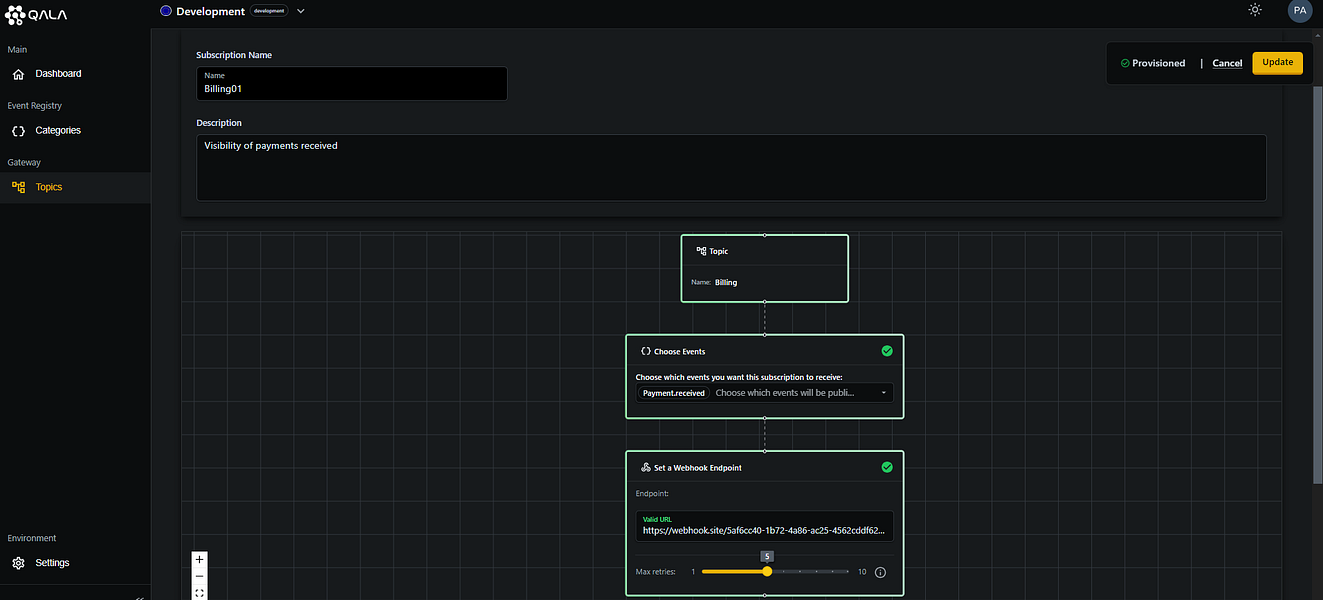Click the Max retries info icon
Image resolution: width=1323 pixels, height=600 pixels.
[x=880, y=573]
